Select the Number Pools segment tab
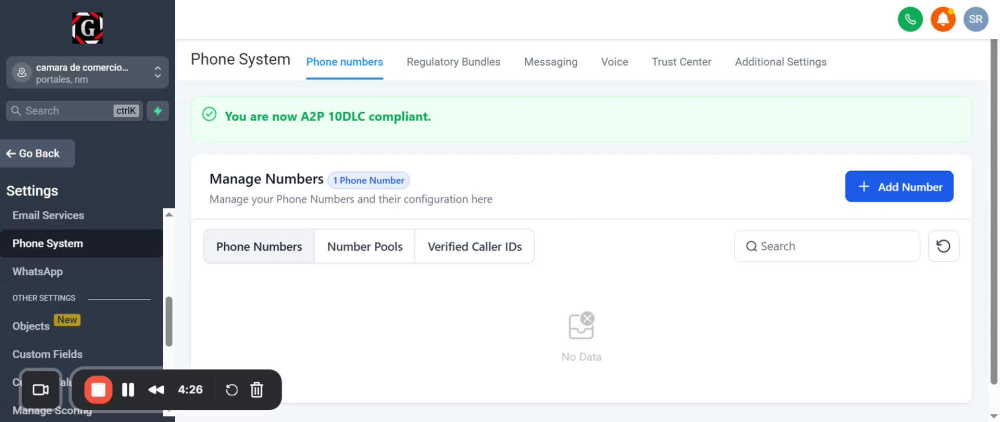 (365, 247)
